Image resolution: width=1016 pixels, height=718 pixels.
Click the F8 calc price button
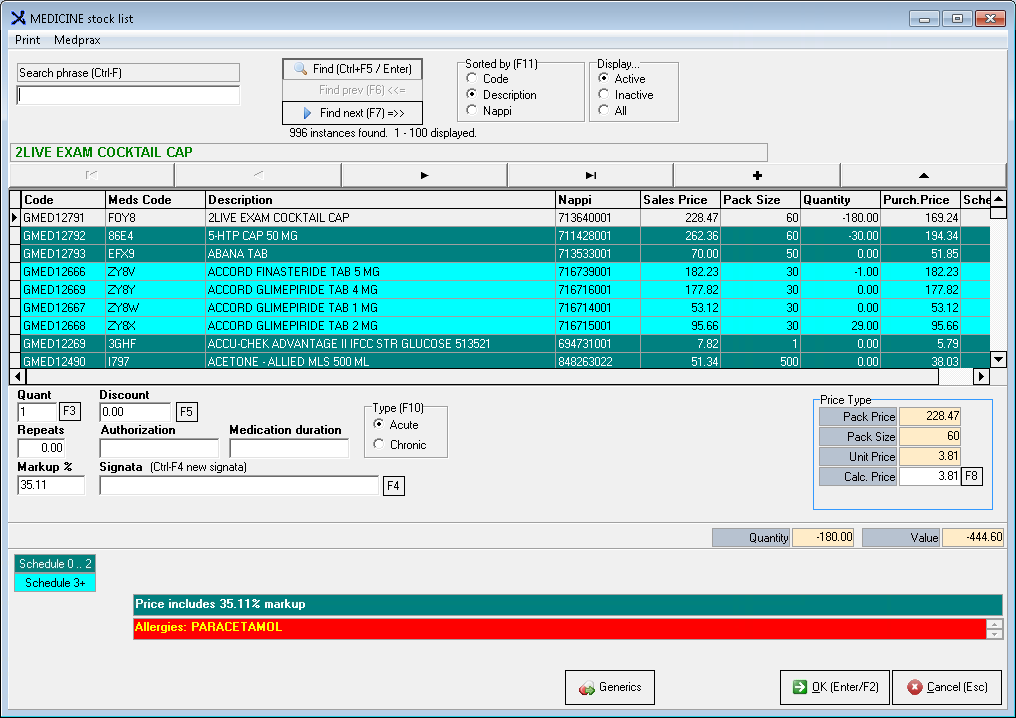971,476
